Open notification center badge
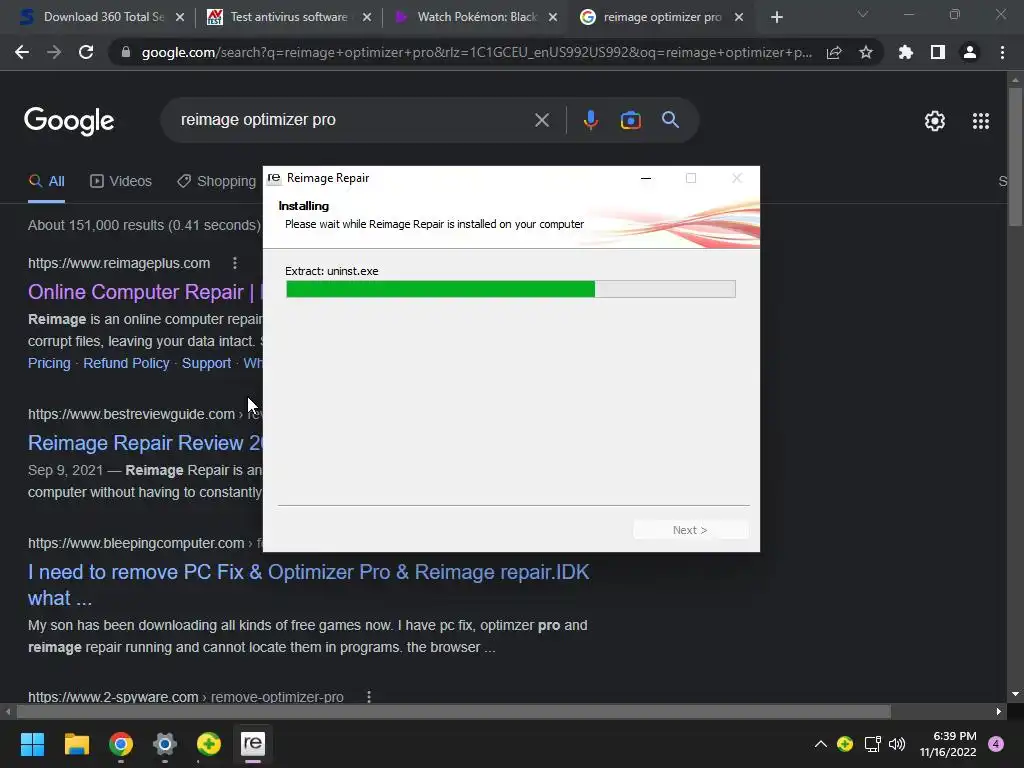 (x=996, y=744)
